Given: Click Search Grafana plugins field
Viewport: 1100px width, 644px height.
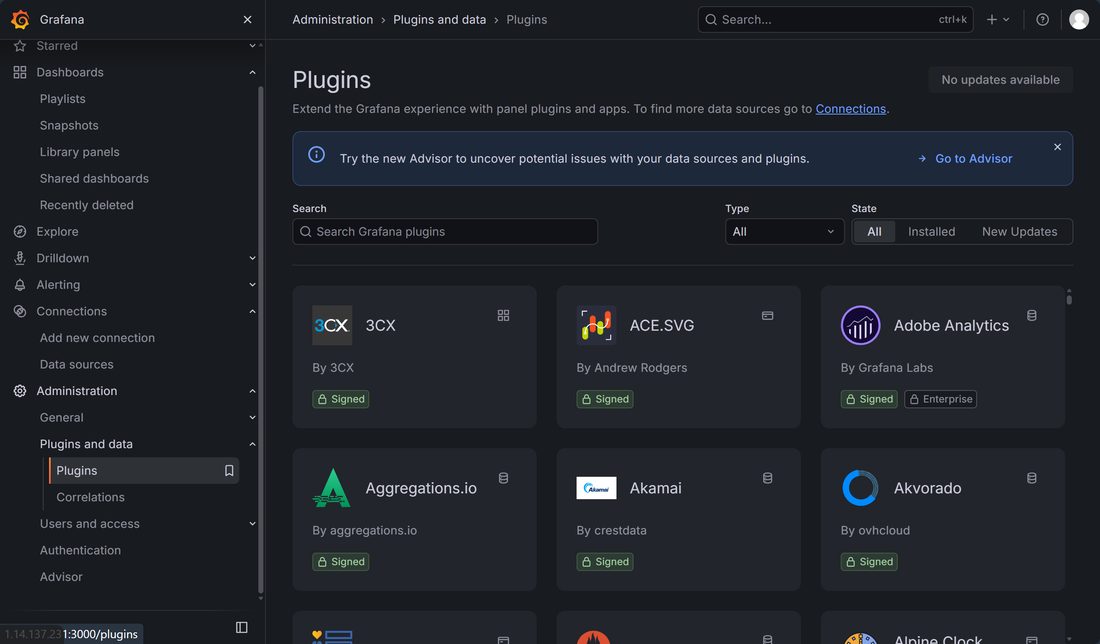Looking at the screenshot, I should [445, 232].
